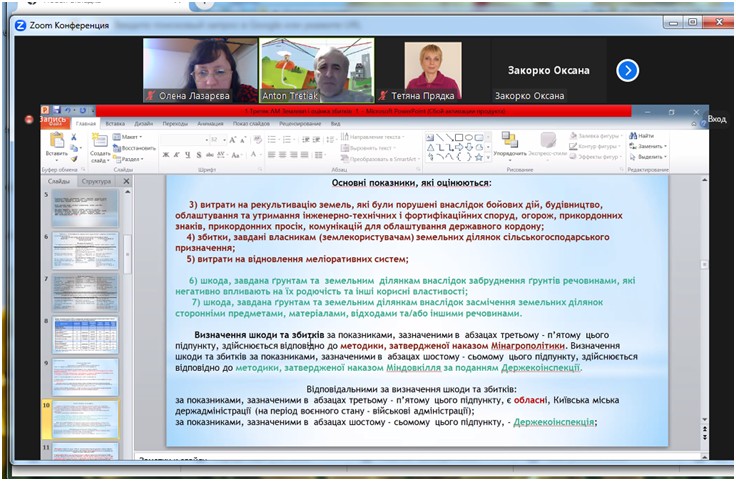
Task: Undo the last action in PowerPoint
Action: [68, 110]
